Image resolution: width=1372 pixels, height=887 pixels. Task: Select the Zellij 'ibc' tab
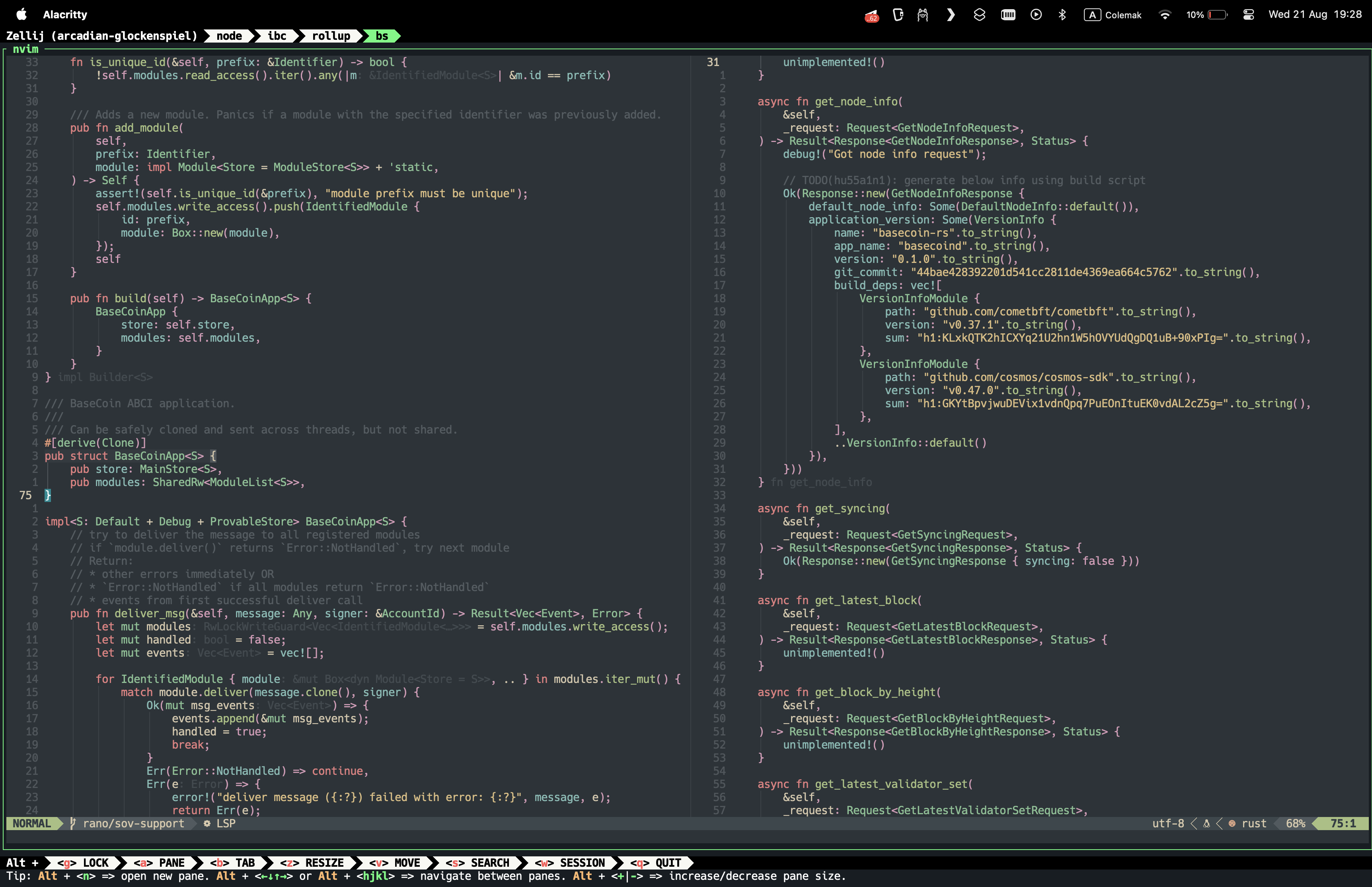tap(277, 36)
